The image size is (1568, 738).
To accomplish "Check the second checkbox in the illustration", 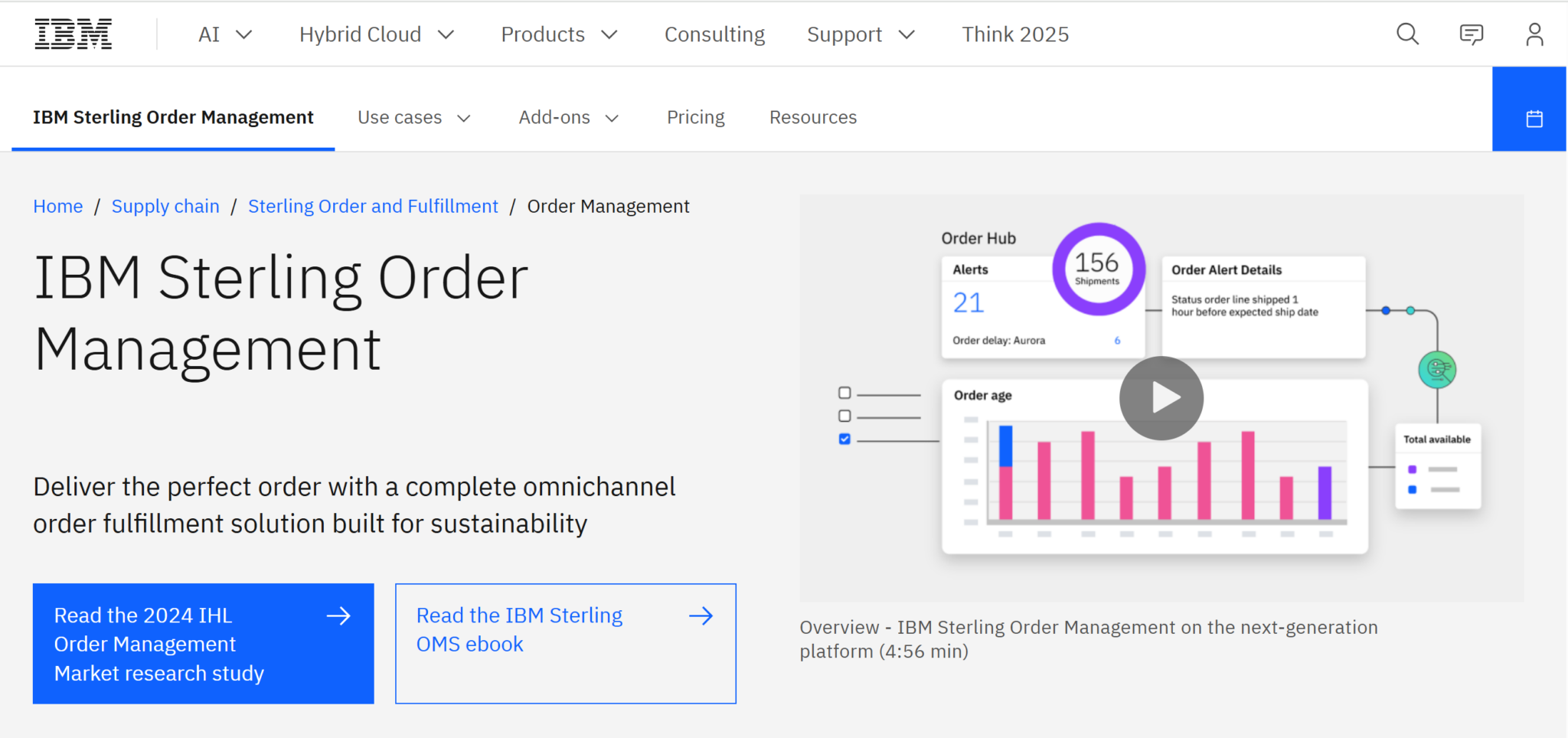I will (844, 416).
